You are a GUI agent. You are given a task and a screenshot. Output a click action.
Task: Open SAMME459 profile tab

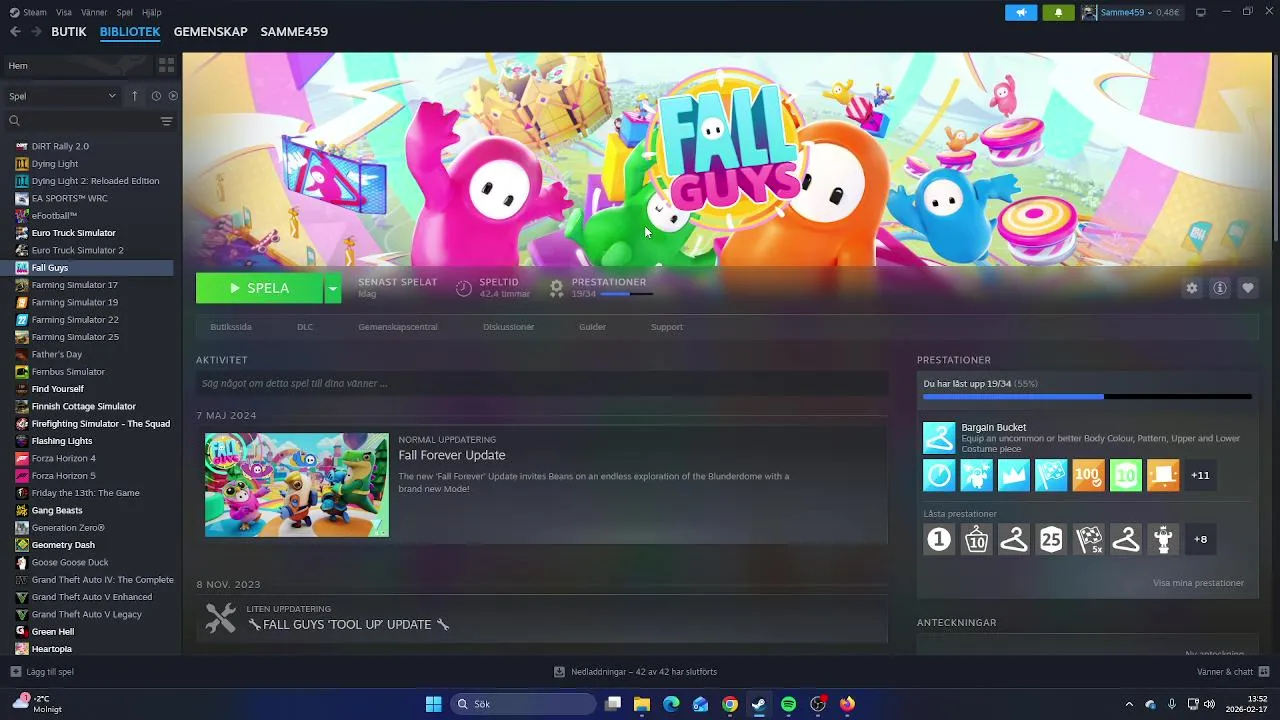[x=294, y=31]
